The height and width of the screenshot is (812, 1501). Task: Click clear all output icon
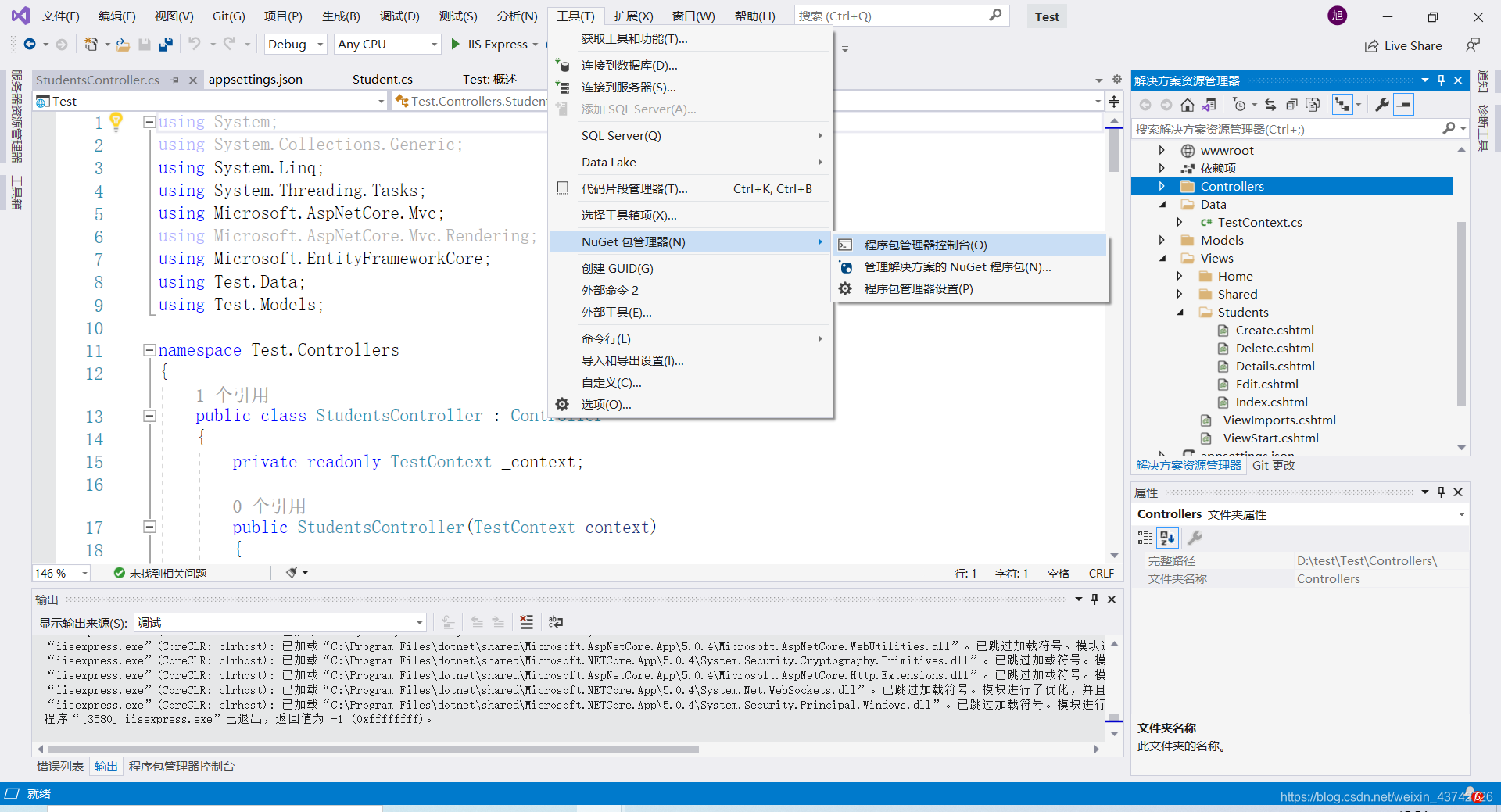tap(527, 622)
